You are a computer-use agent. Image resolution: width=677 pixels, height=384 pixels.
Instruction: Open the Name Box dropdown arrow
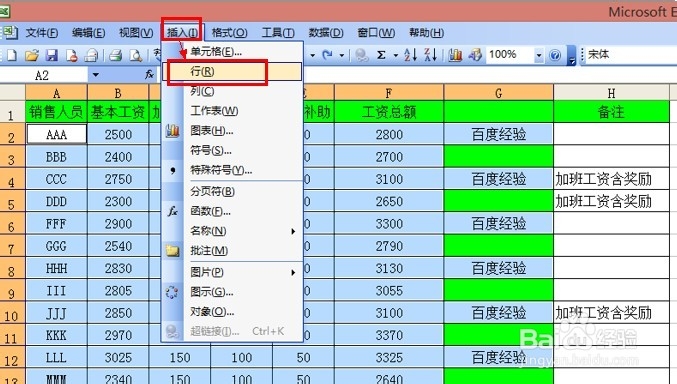[x=95, y=75]
